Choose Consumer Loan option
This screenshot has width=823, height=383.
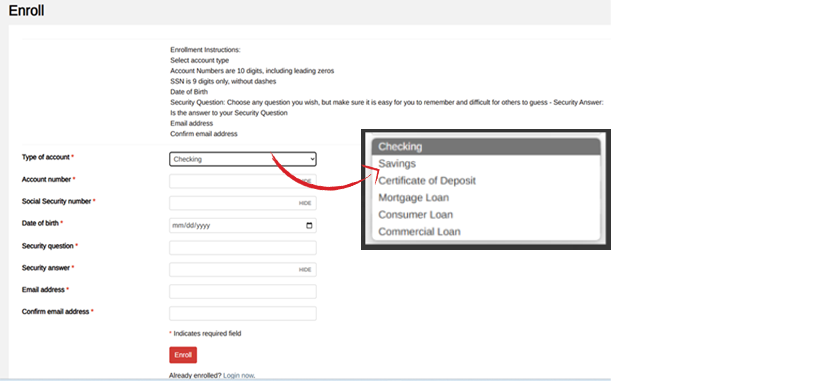coord(486,215)
